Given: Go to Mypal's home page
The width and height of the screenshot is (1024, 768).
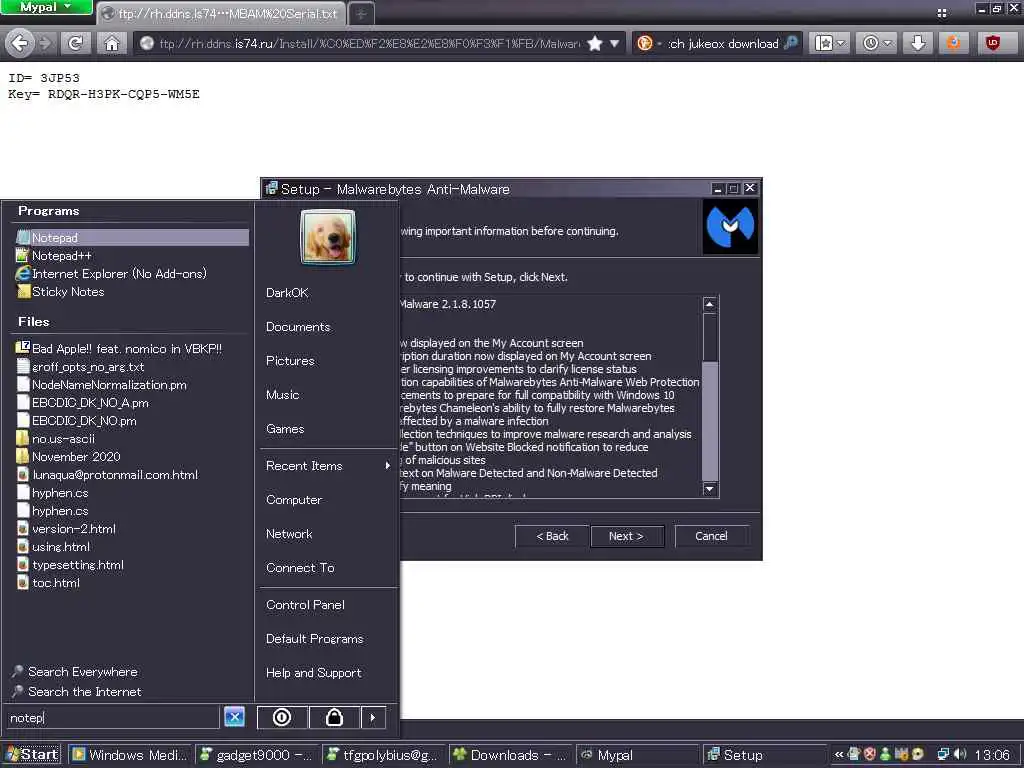Looking at the screenshot, I should [x=112, y=43].
